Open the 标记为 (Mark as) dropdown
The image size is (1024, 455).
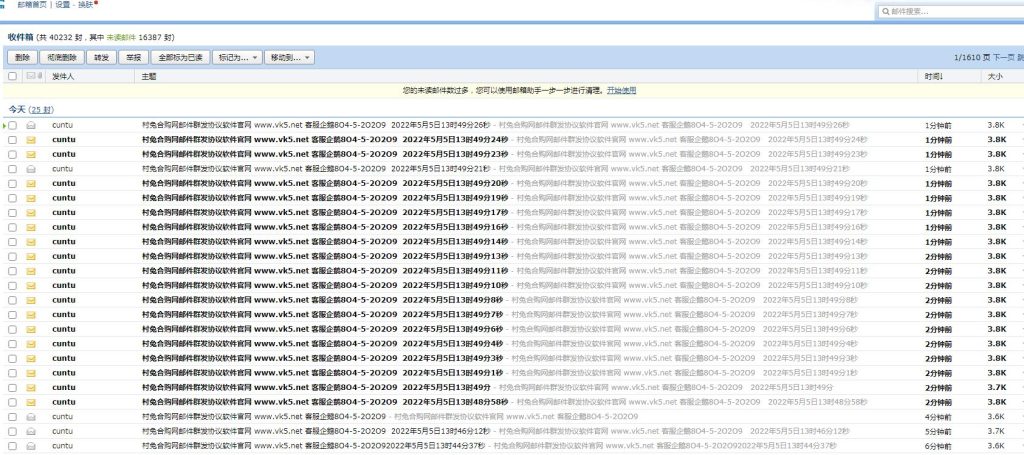239,57
